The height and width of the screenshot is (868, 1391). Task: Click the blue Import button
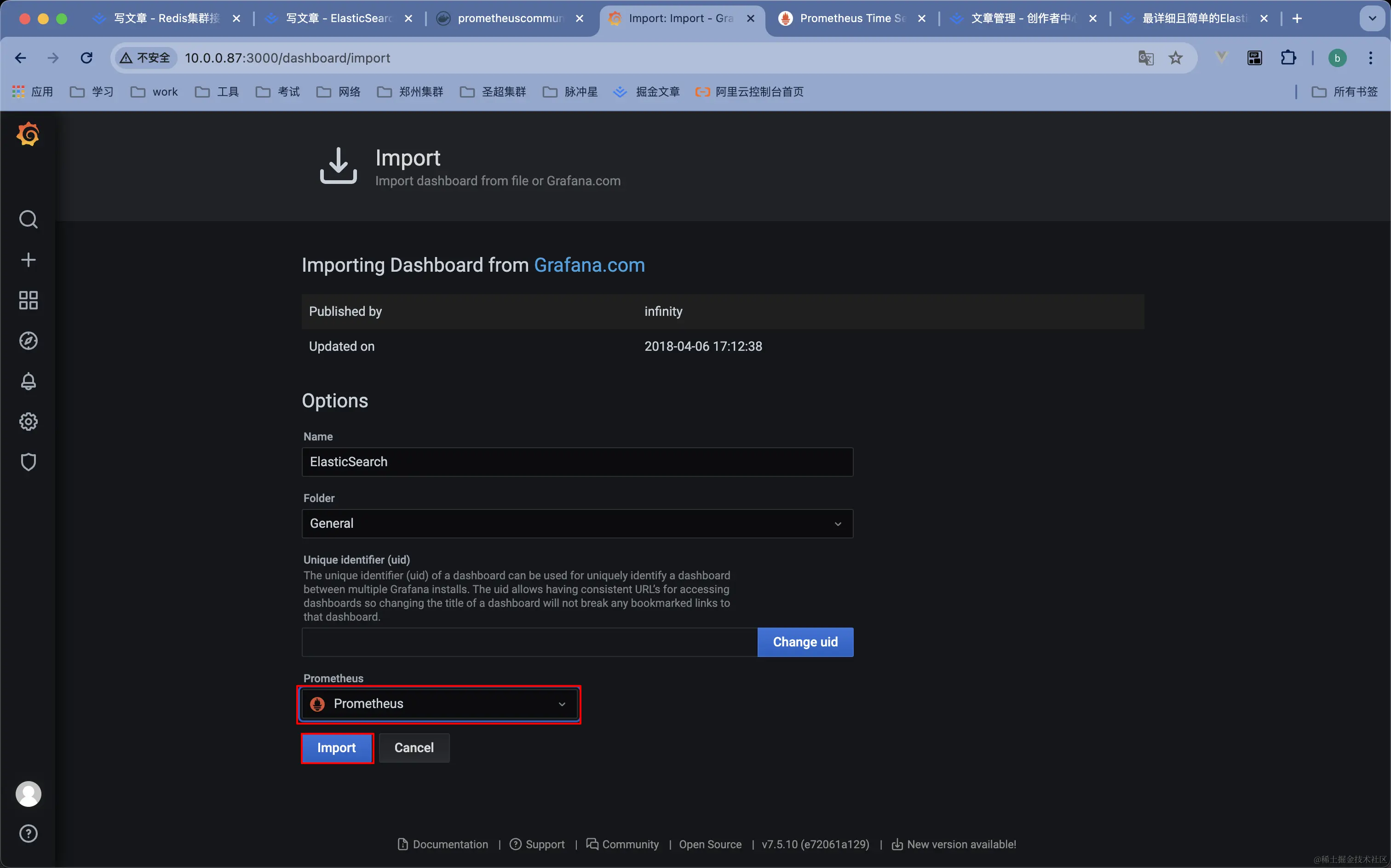click(x=337, y=748)
